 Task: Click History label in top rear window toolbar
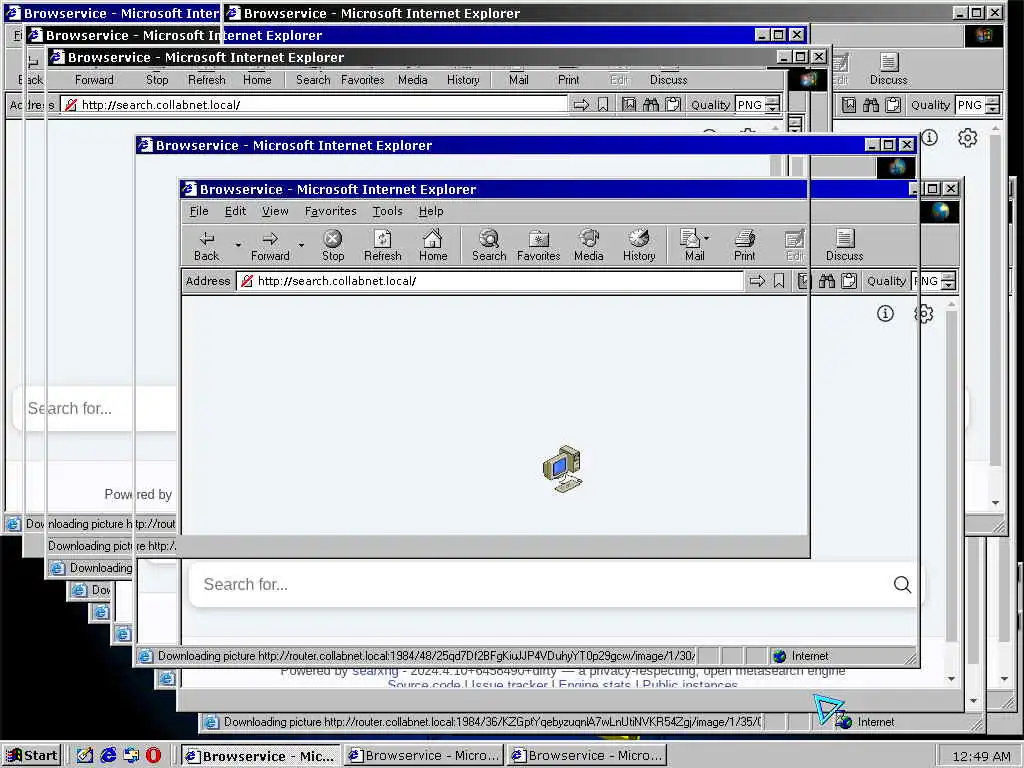pos(463,80)
